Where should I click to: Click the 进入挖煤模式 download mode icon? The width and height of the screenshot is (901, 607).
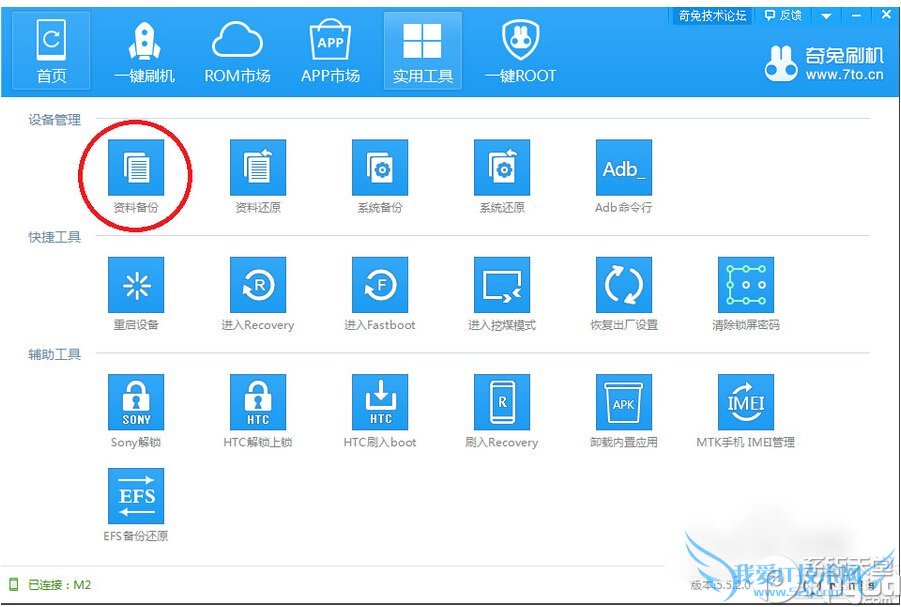[x=502, y=285]
